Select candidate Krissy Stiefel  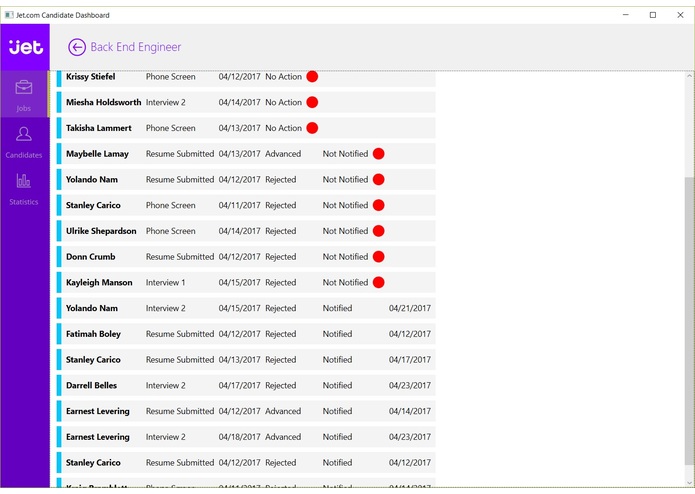(90, 77)
